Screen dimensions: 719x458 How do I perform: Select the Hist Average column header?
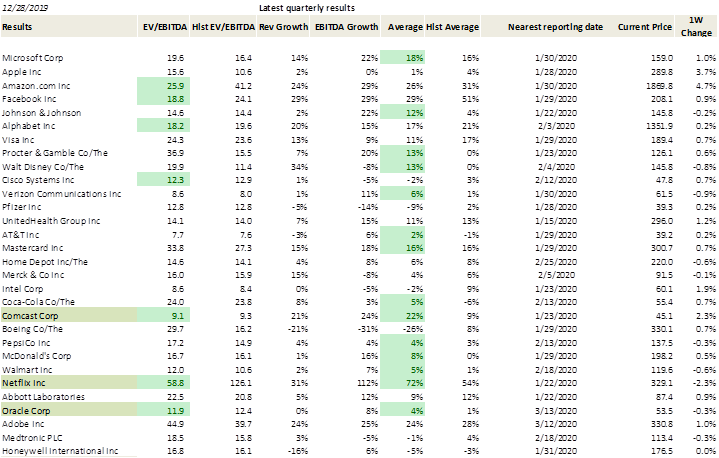453,27
